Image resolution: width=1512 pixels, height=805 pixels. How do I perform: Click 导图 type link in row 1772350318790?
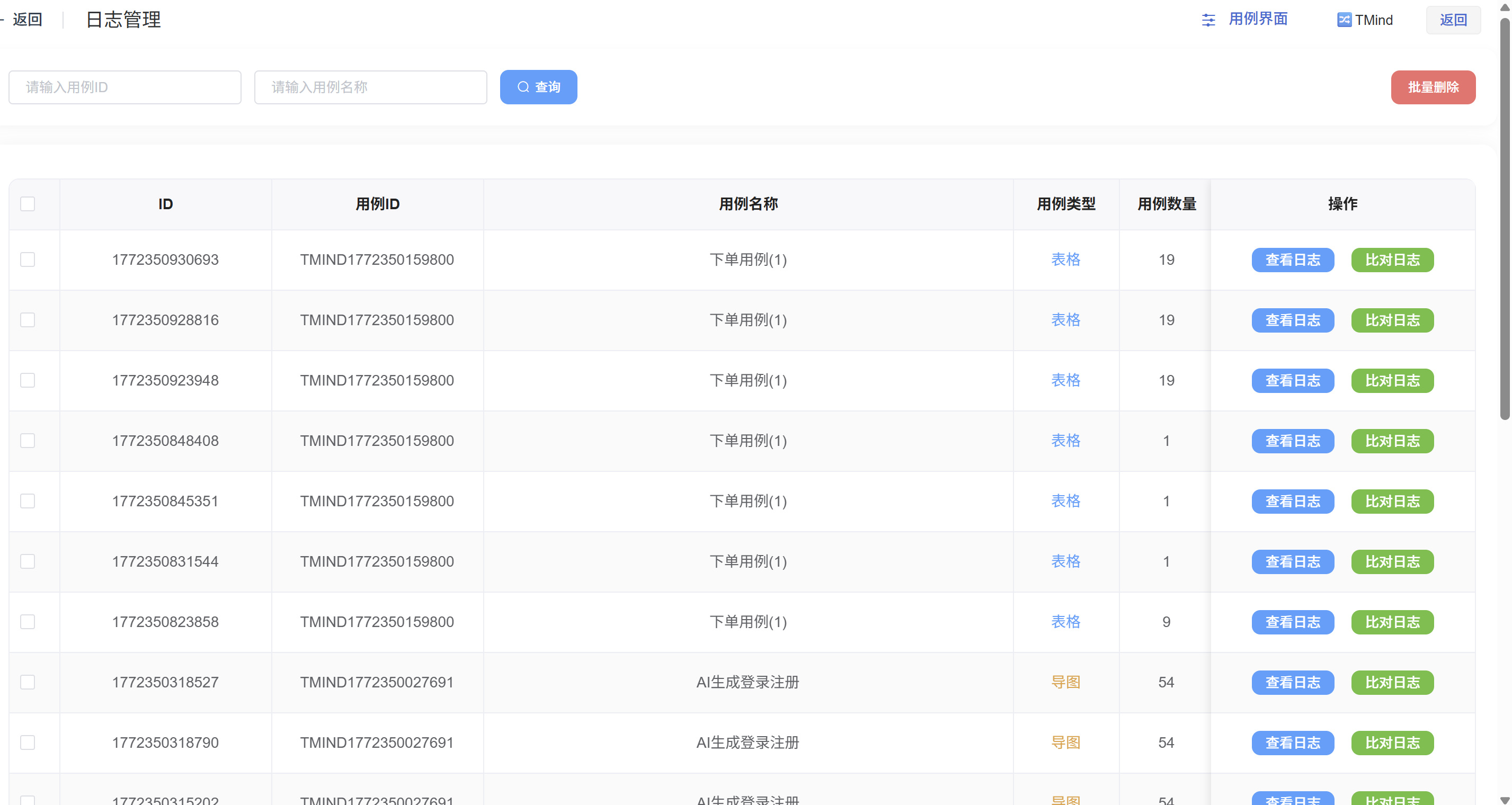(1065, 742)
